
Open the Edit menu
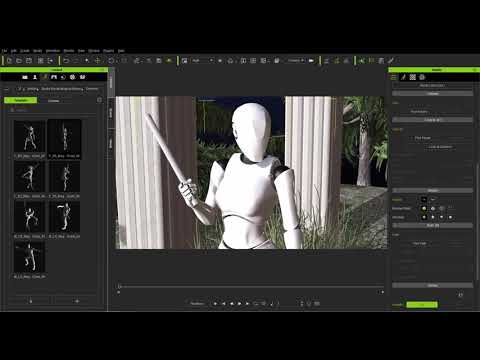pos(14,51)
